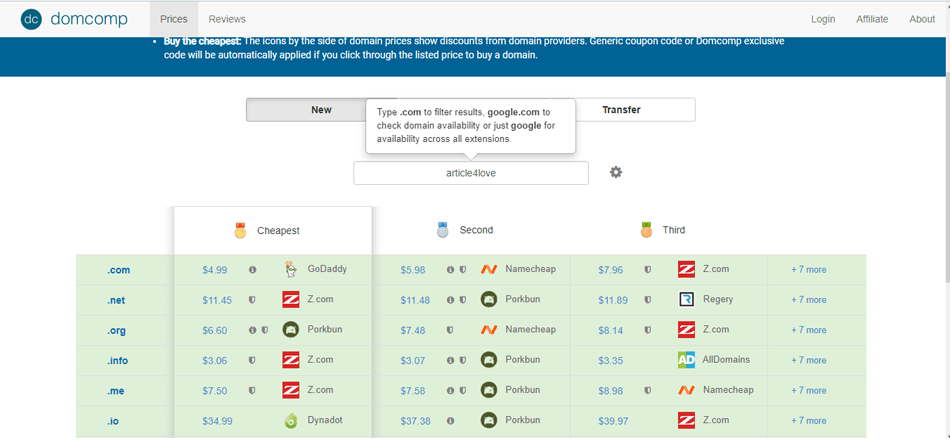The width and height of the screenshot is (950, 440).
Task: Click info icon beside $37.38 price
Action: coord(450,421)
